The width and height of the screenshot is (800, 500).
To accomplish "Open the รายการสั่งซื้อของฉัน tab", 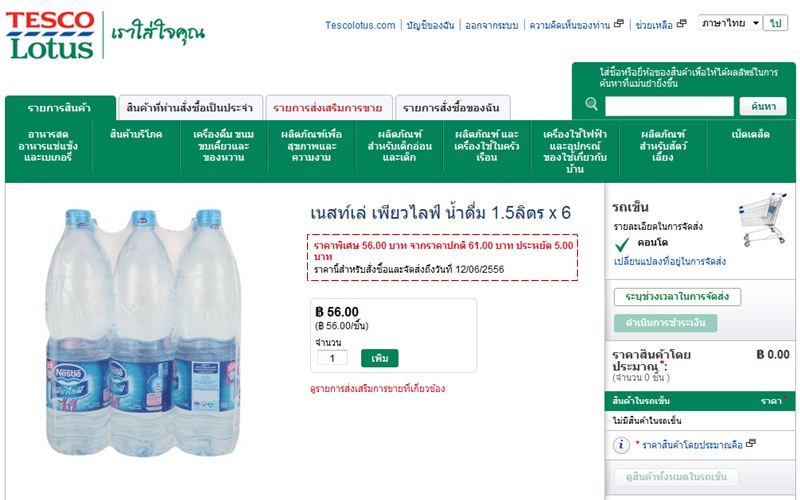I will [x=452, y=108].
